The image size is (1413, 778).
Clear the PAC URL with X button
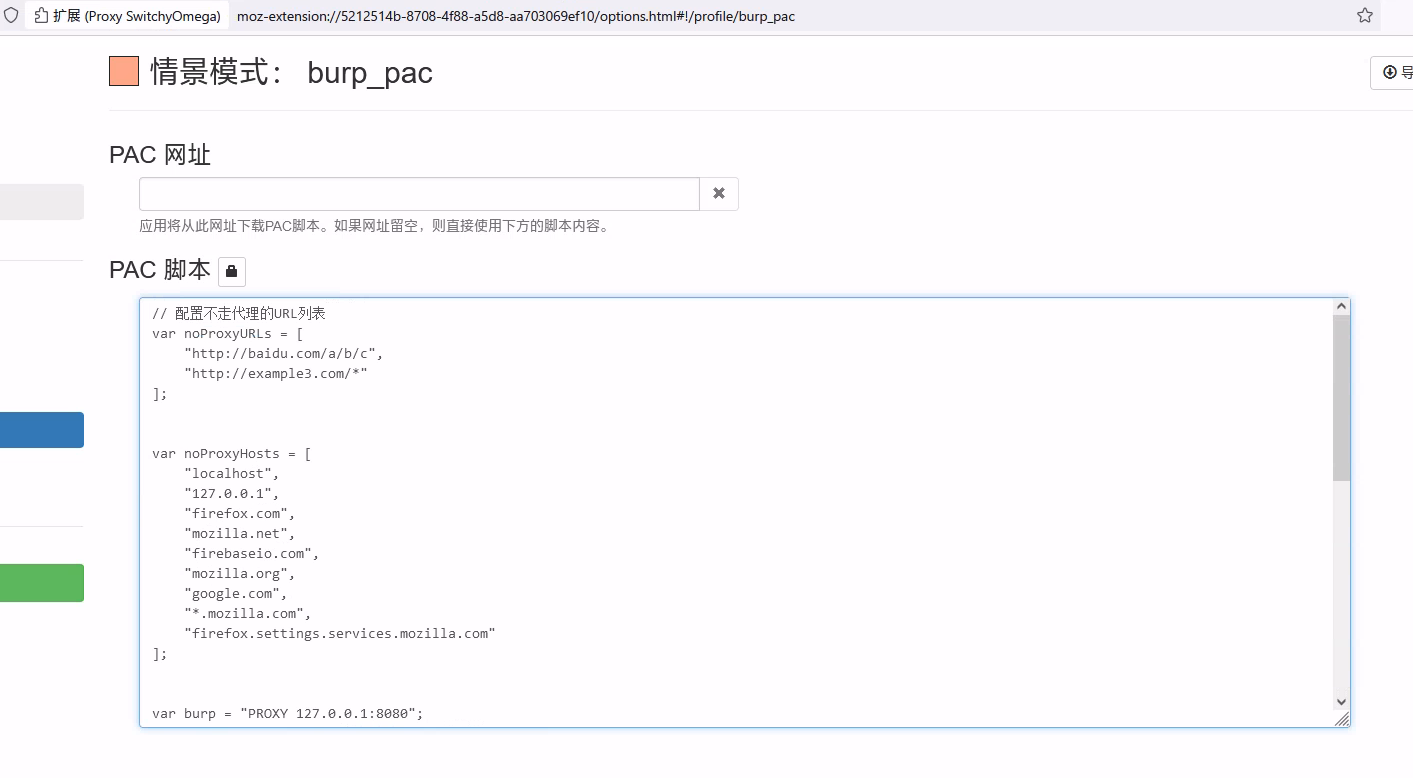pos(718,194)
